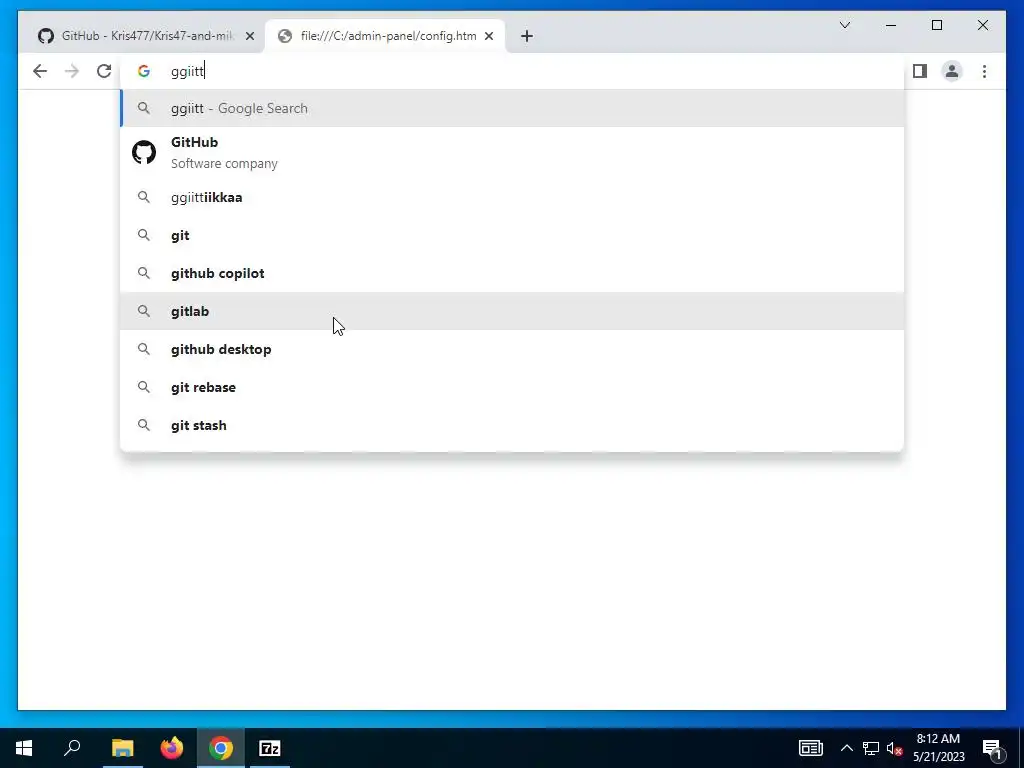Choose the 'github desktop' suggestion

(513, 349)
